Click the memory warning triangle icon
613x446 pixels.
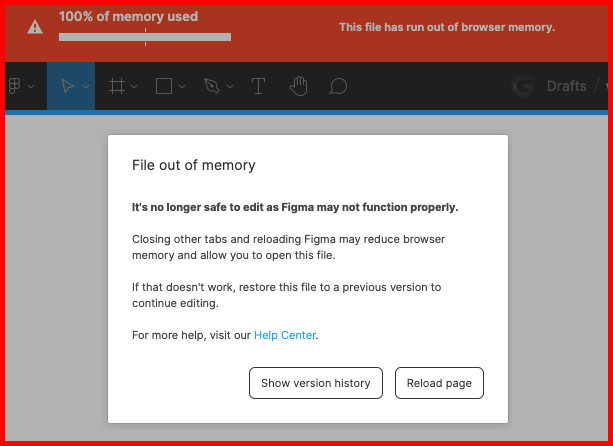click(35, 27)
